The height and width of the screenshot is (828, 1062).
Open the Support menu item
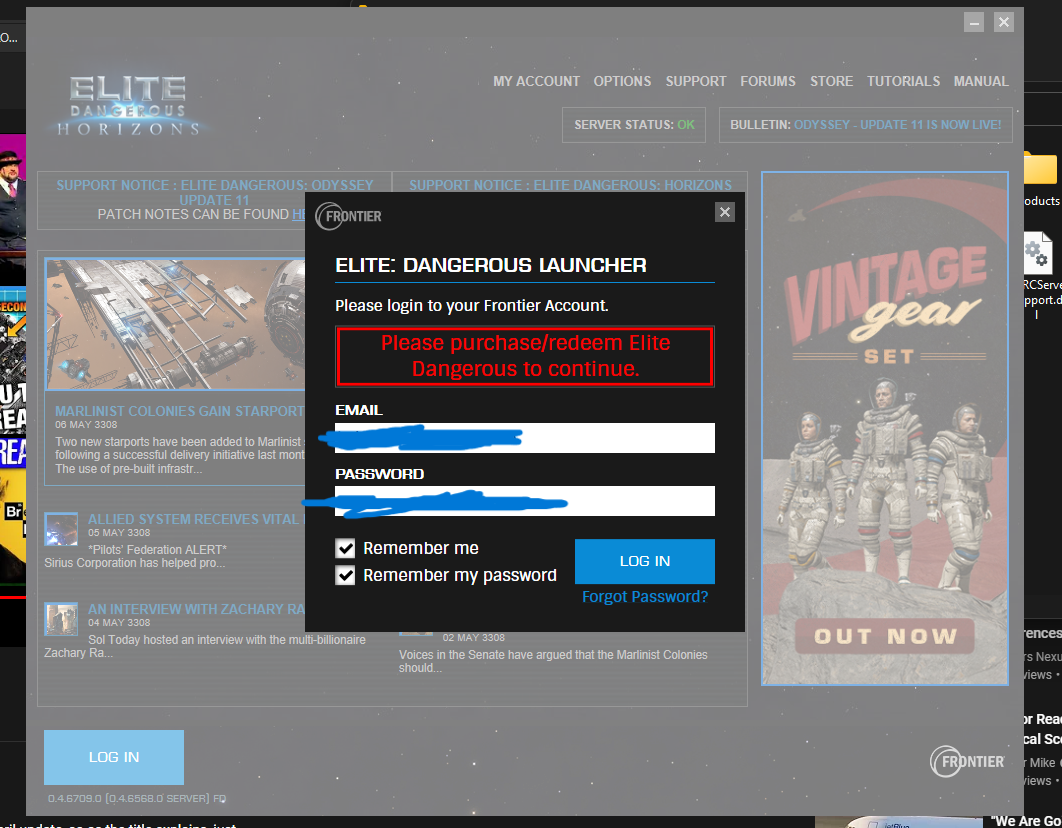pos(696,81)
